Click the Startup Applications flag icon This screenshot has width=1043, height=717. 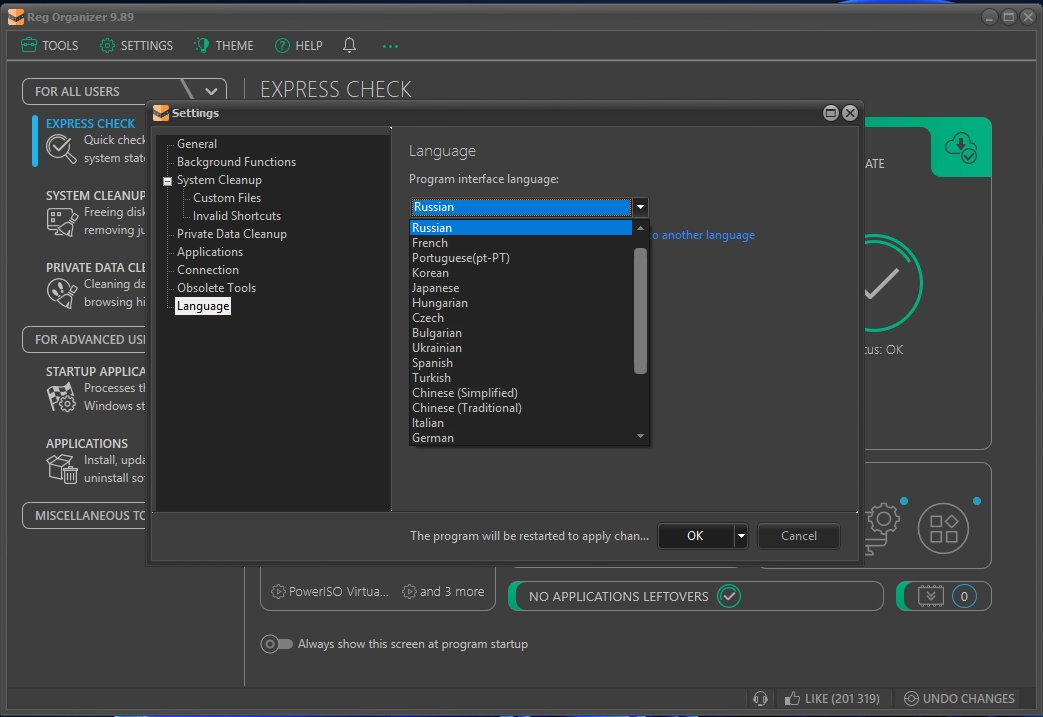(x=61, y=397)
